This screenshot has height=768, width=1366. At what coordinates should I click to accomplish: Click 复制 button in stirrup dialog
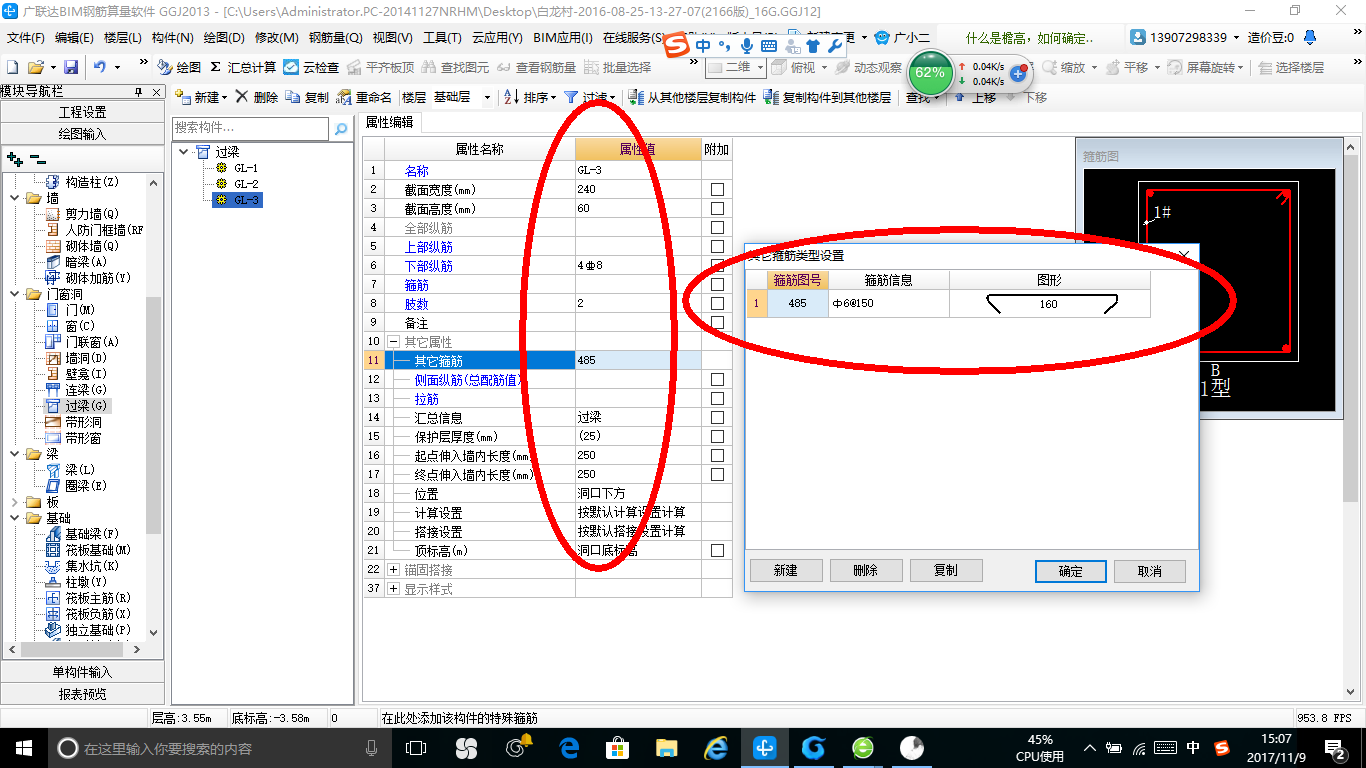click(945, 570)
